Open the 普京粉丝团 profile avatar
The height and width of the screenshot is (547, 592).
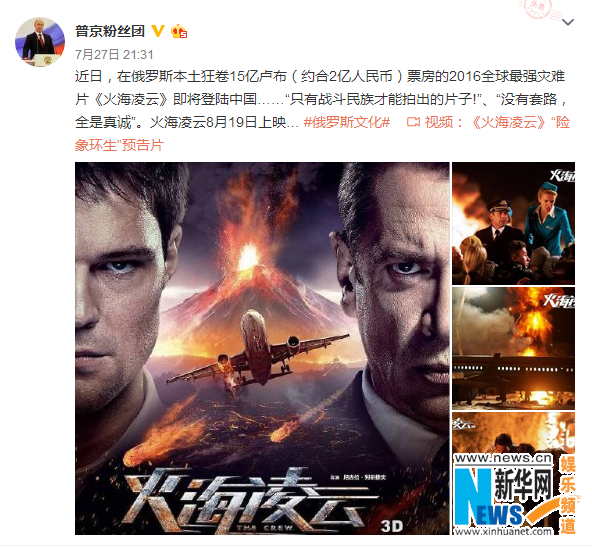tap(40, 42)
